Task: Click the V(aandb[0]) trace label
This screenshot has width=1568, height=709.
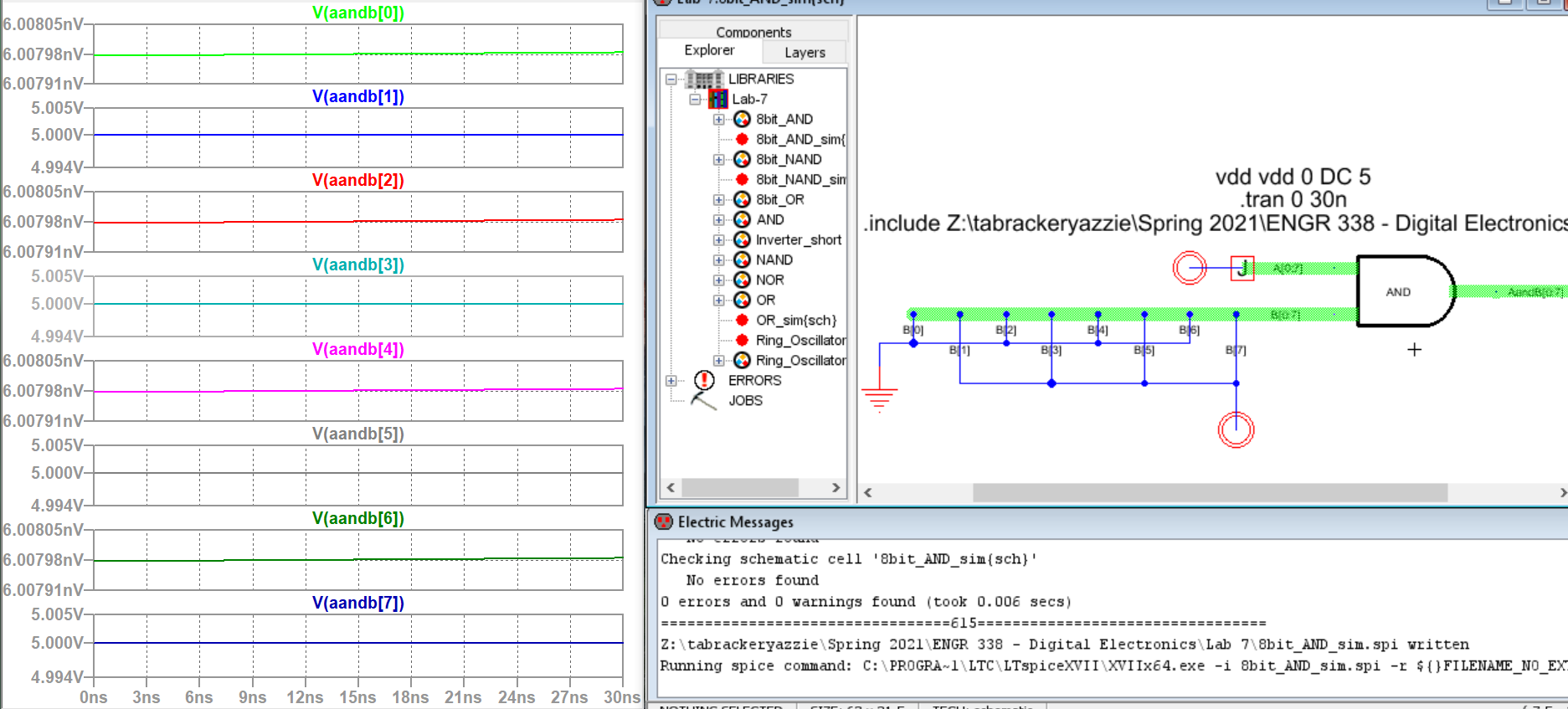Action: point(357,13)
